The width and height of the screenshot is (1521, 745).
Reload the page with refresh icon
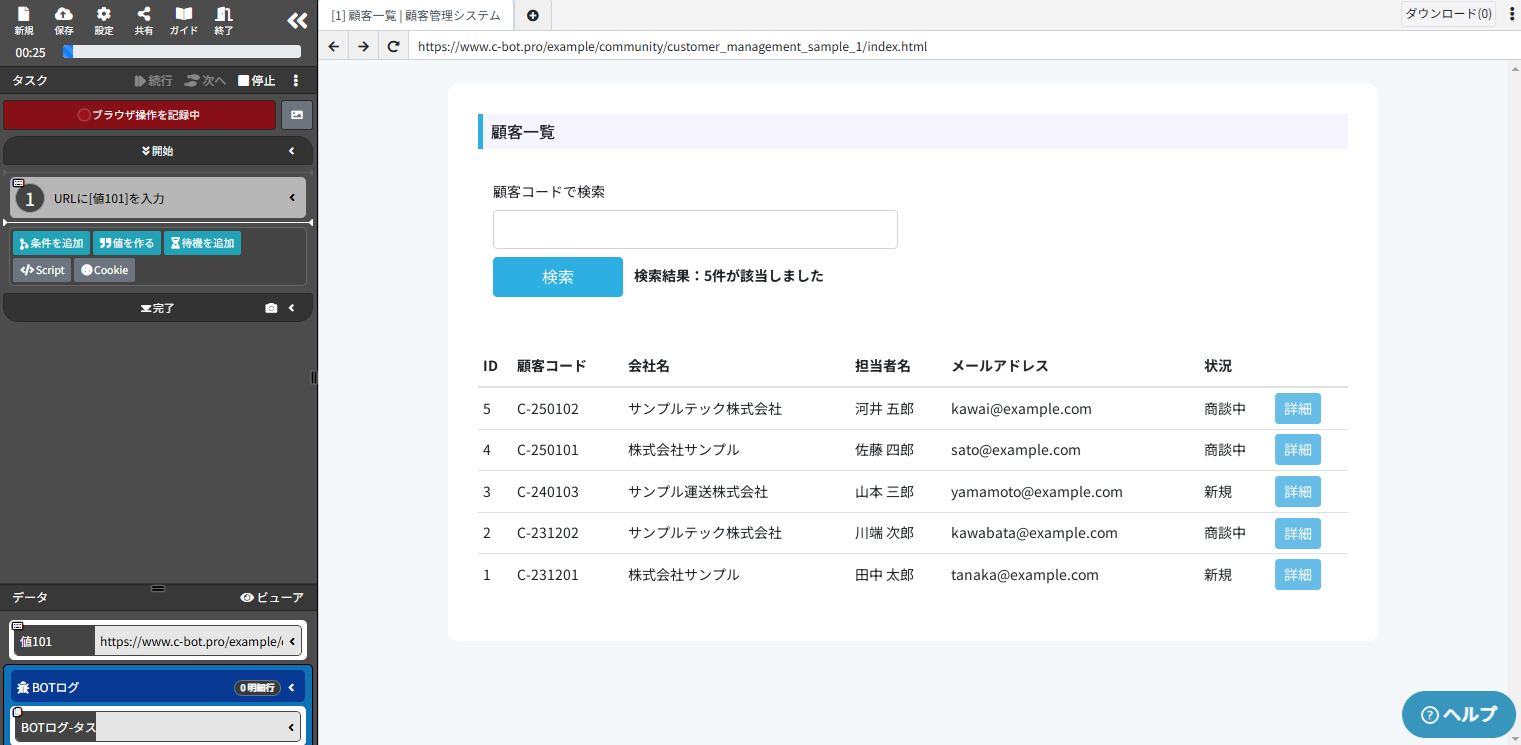click(393, 46)
